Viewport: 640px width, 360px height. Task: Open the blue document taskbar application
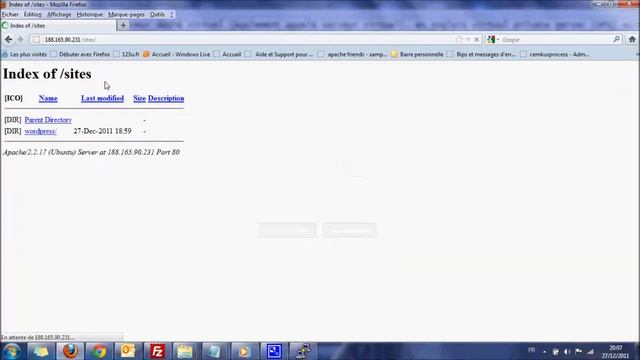point(214,351)
